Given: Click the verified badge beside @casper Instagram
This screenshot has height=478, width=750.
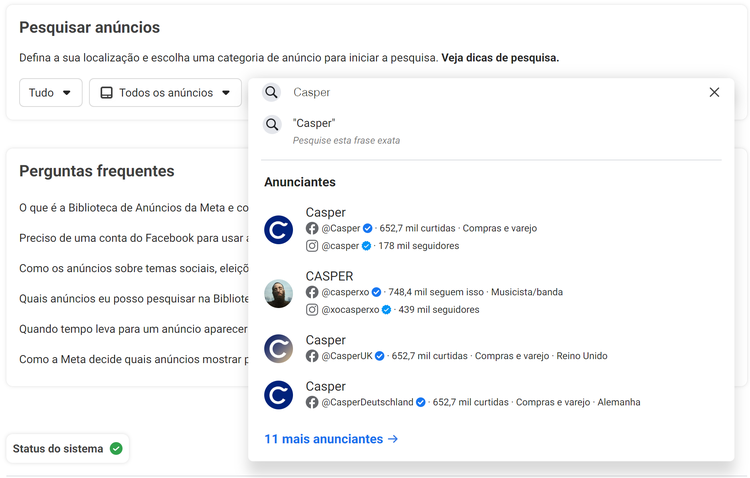Looking at the screenshot, I should (x=366, y=246).
